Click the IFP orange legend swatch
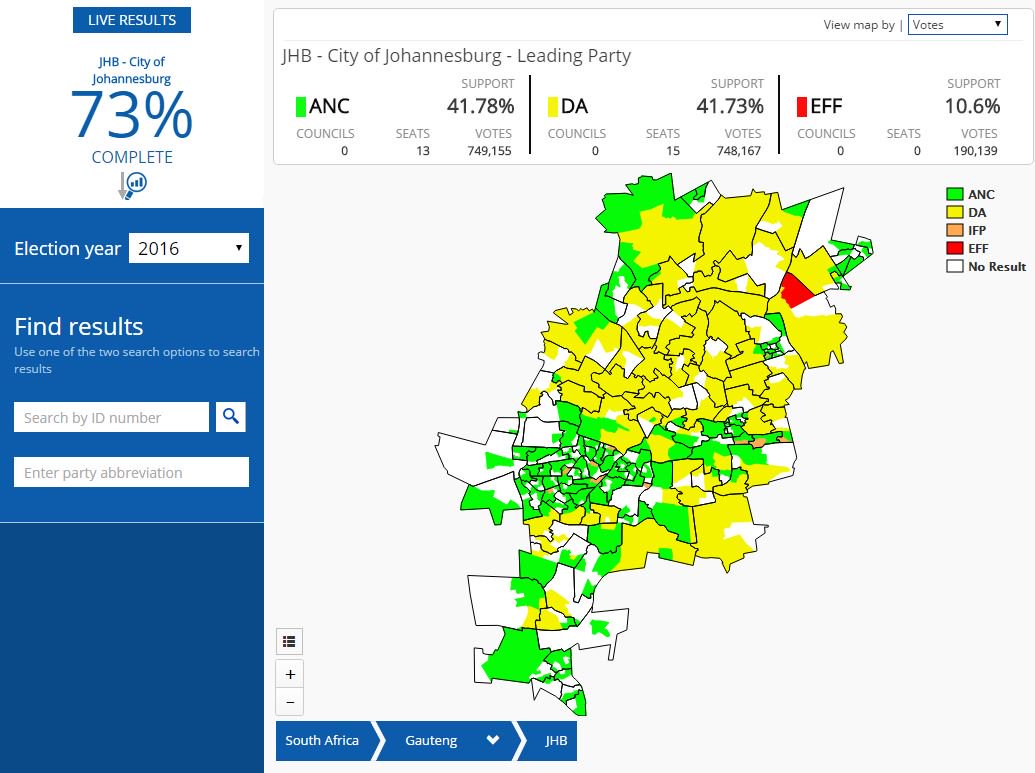This screenshot has height=773, width=1035. point(954,230)
